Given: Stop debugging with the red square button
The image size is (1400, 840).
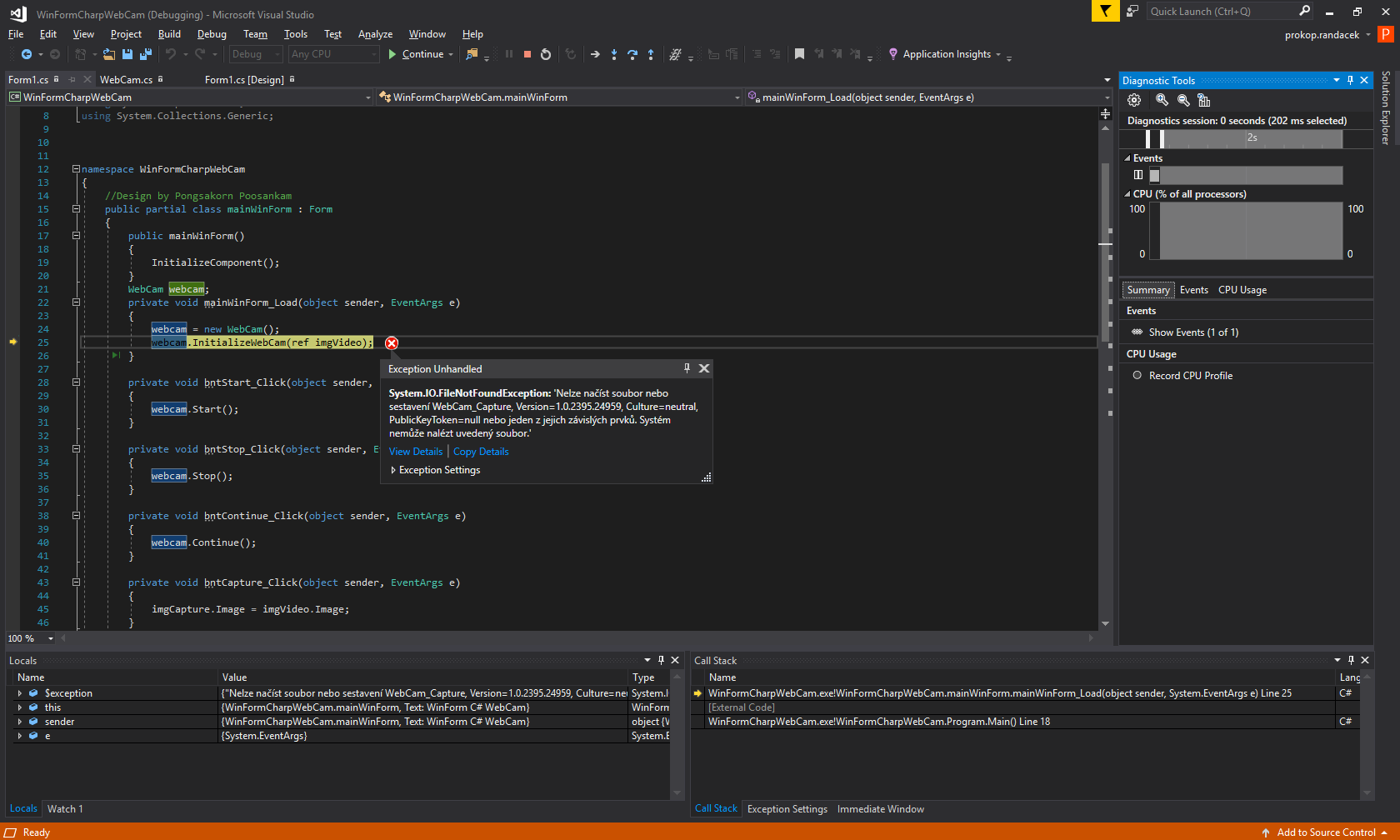Looking at the screenshot, I should (527, 54).
